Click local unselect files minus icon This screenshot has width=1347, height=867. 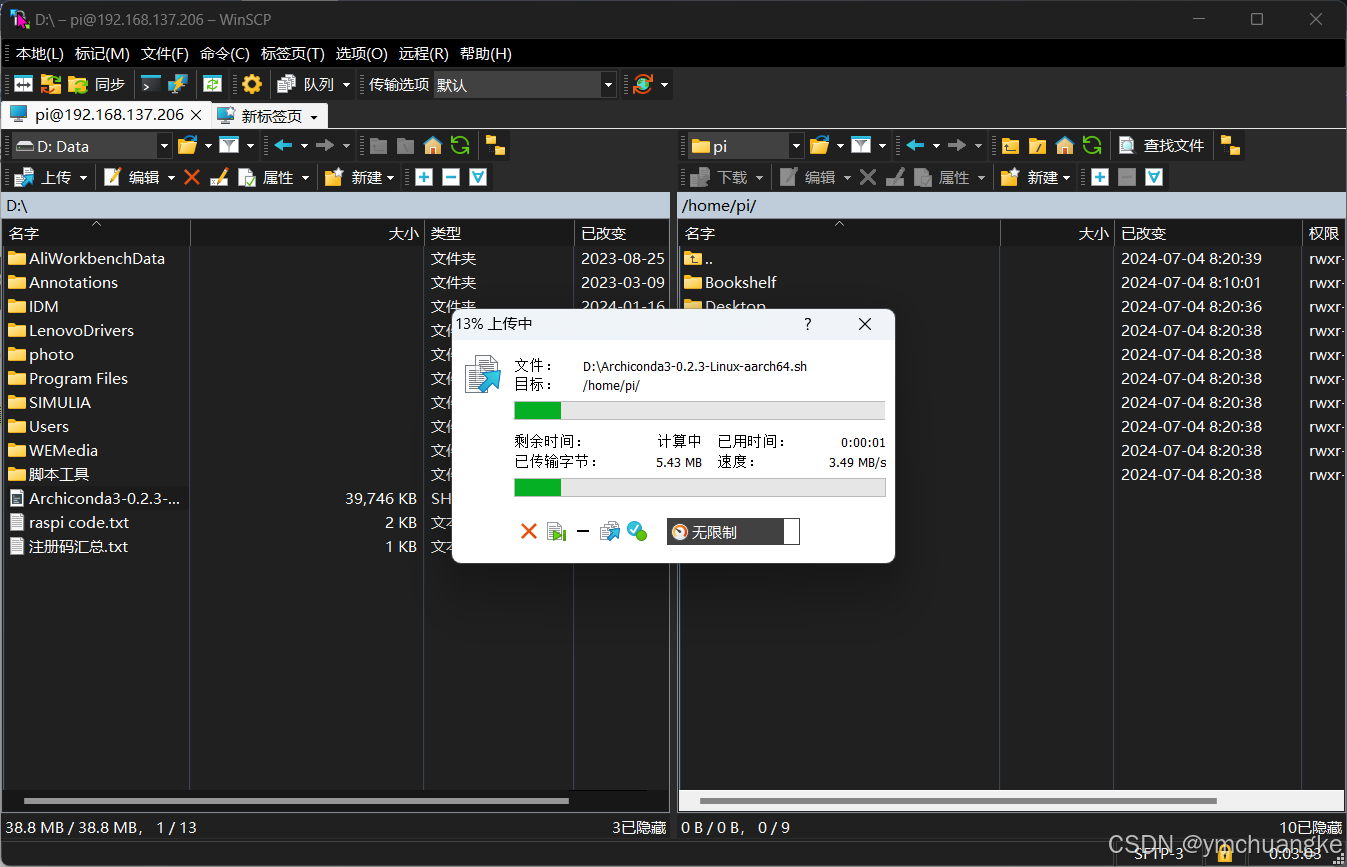(451, 177)
